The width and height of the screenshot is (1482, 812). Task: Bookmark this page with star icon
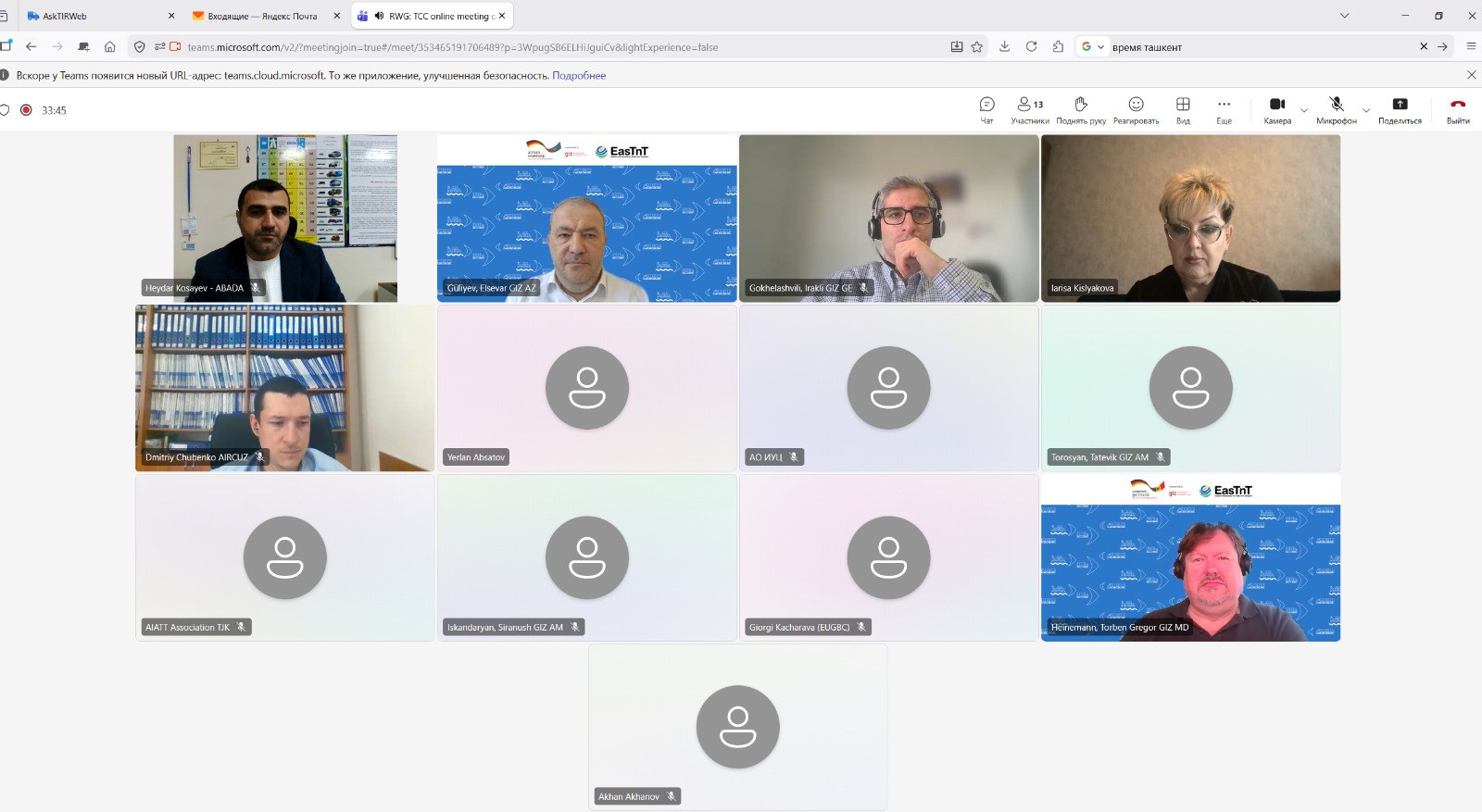point(976,47)
